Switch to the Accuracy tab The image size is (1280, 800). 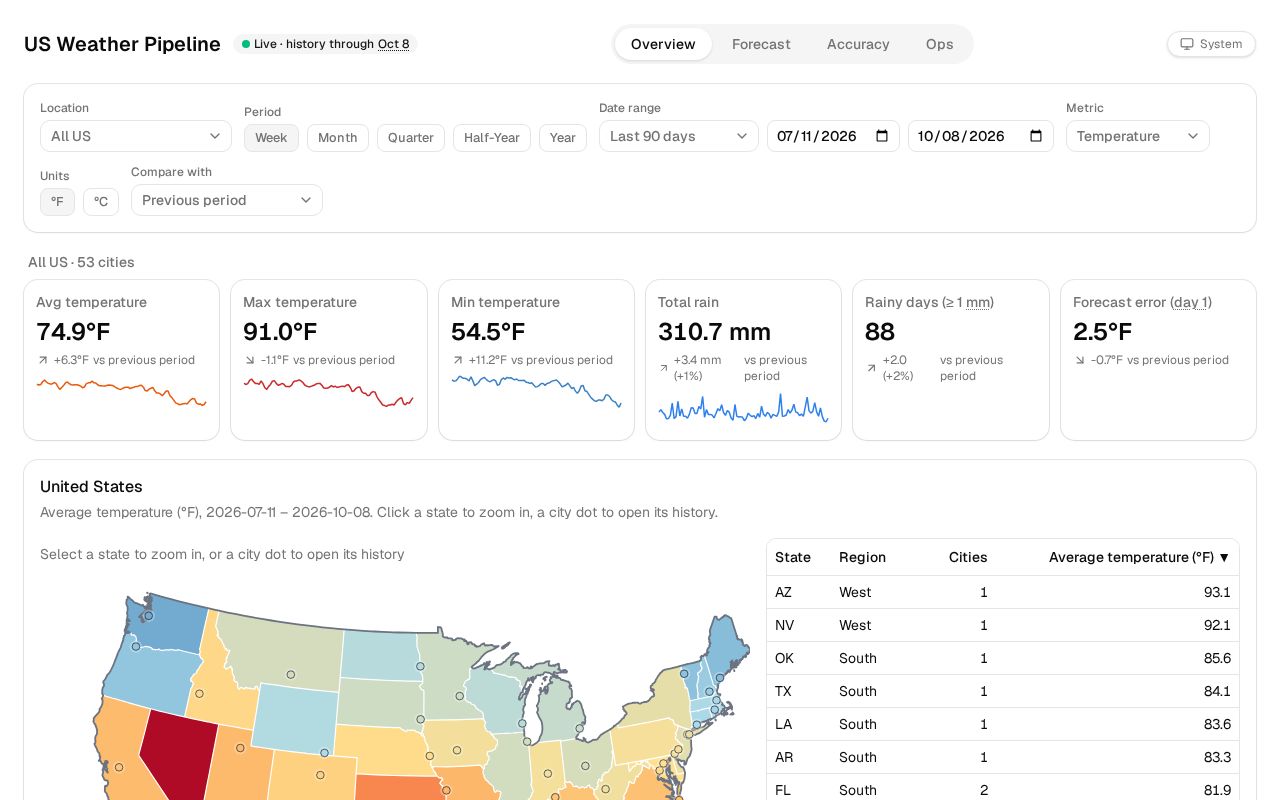(x=858, y=44)
